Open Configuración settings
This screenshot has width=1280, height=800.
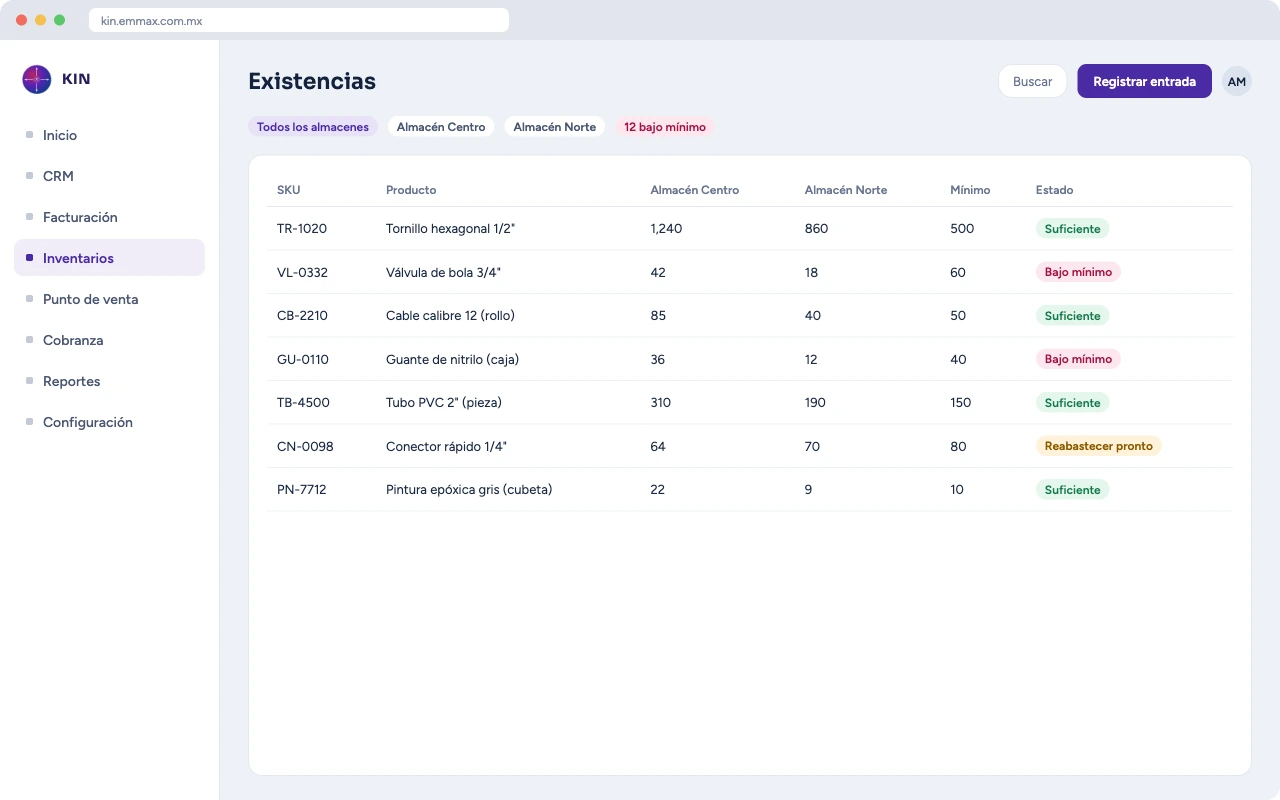109,422
